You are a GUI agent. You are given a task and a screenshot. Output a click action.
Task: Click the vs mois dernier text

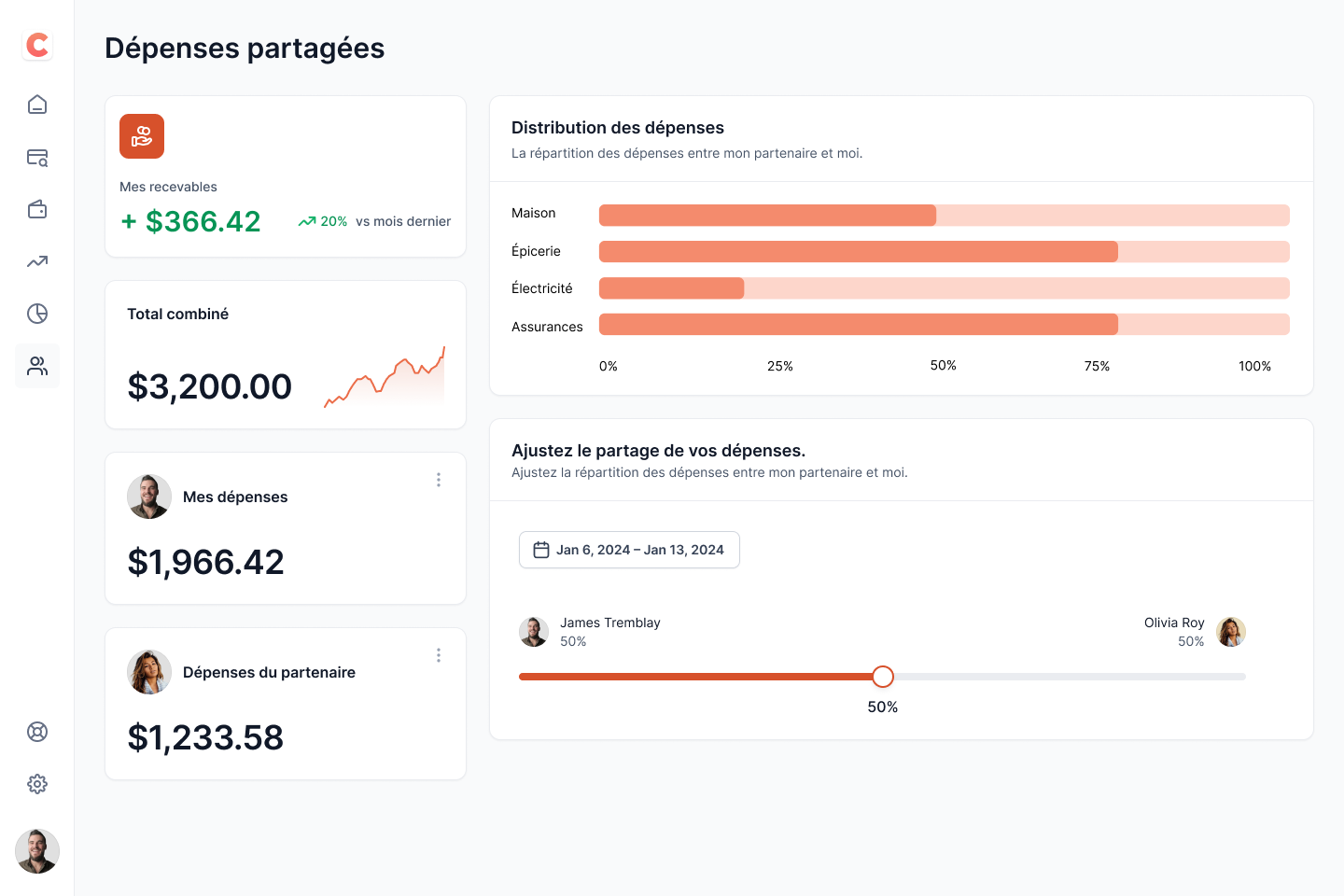point(403,221)
